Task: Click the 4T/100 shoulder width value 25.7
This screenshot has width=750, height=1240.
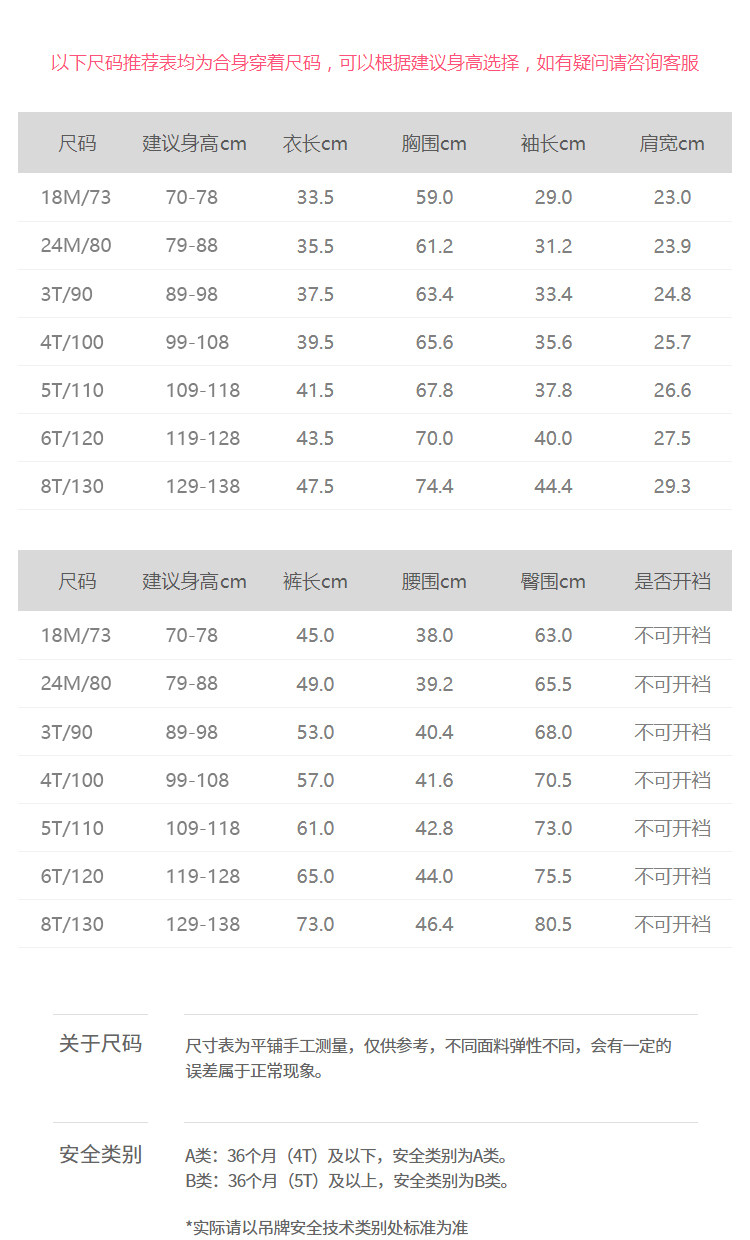Action: coord(672,342)
